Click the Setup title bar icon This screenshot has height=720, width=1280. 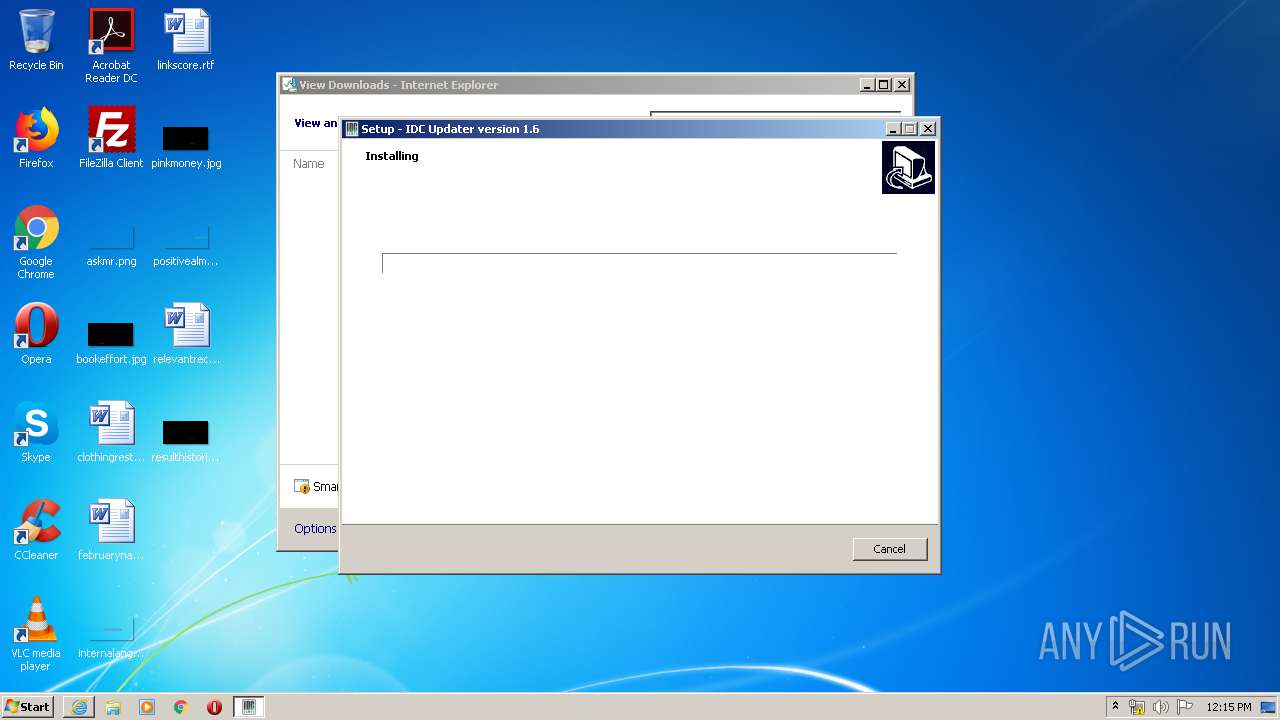[352, 129]
